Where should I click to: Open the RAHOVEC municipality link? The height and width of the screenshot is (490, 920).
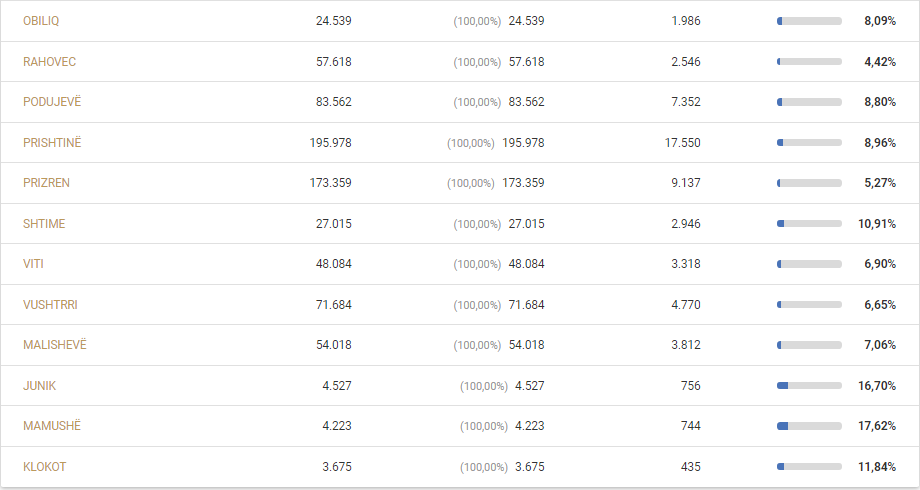point(49,62)
